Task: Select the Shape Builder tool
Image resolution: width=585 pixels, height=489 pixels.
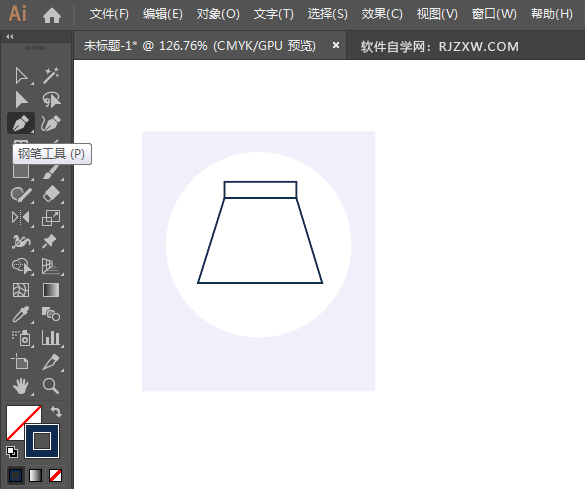Action: 22,266
